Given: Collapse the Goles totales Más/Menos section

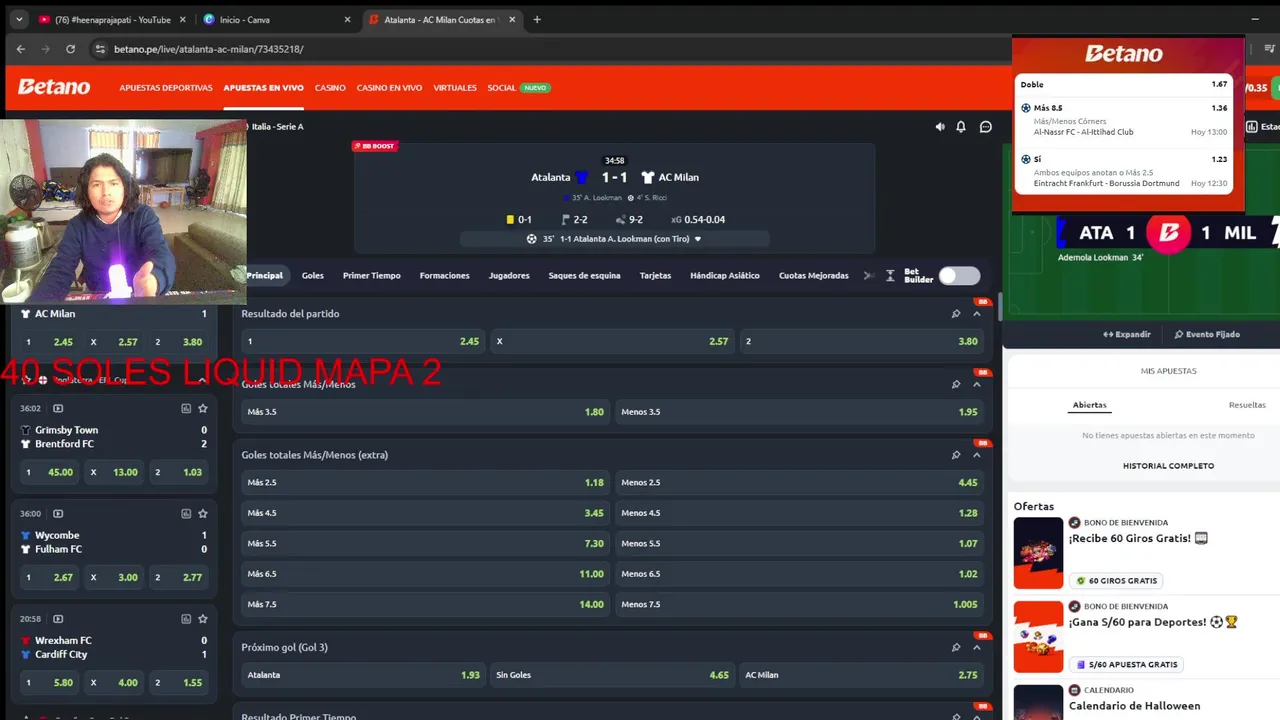Looking at the screenshot, I should (977, 384).
